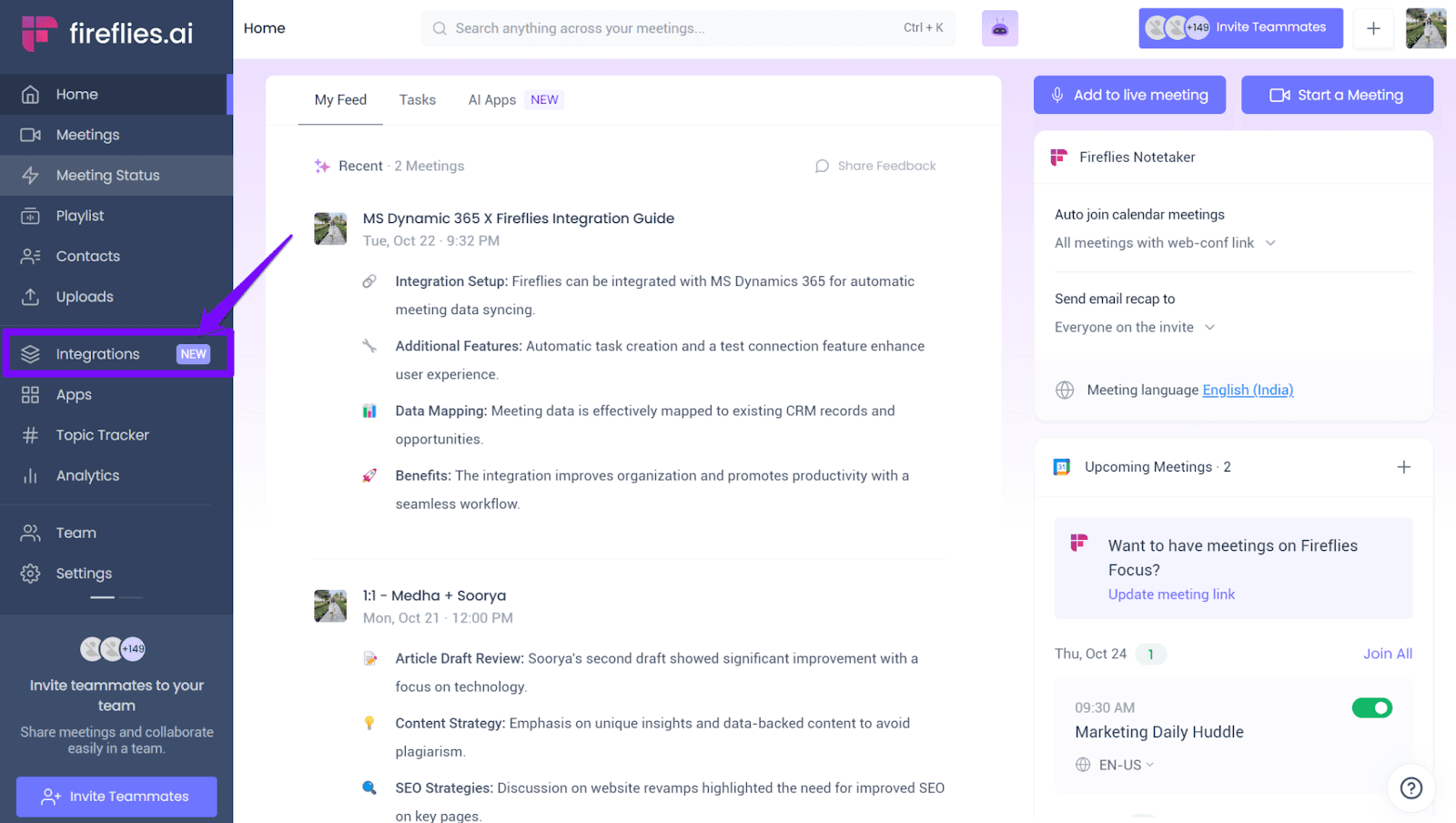This screenshot has height=823, width=1456.
Task: Open the Analytics page
Action: coord(115,476)
